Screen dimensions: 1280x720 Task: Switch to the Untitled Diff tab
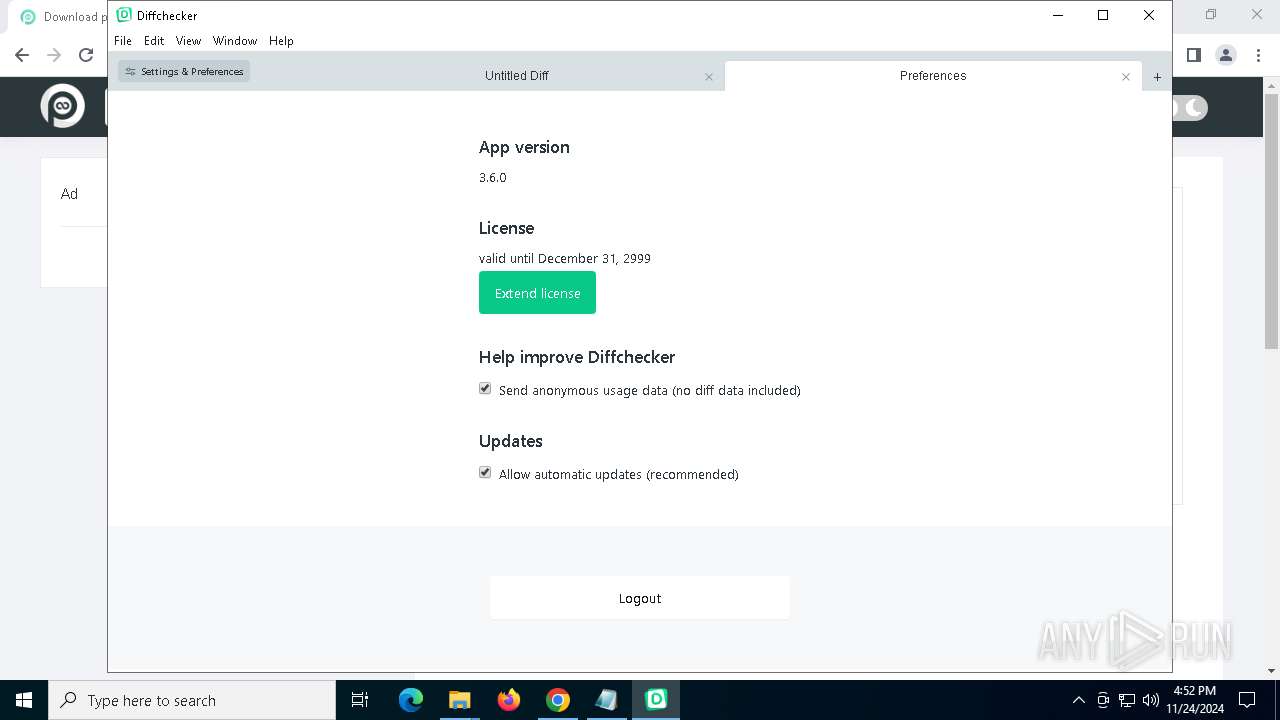click(517, 76)
